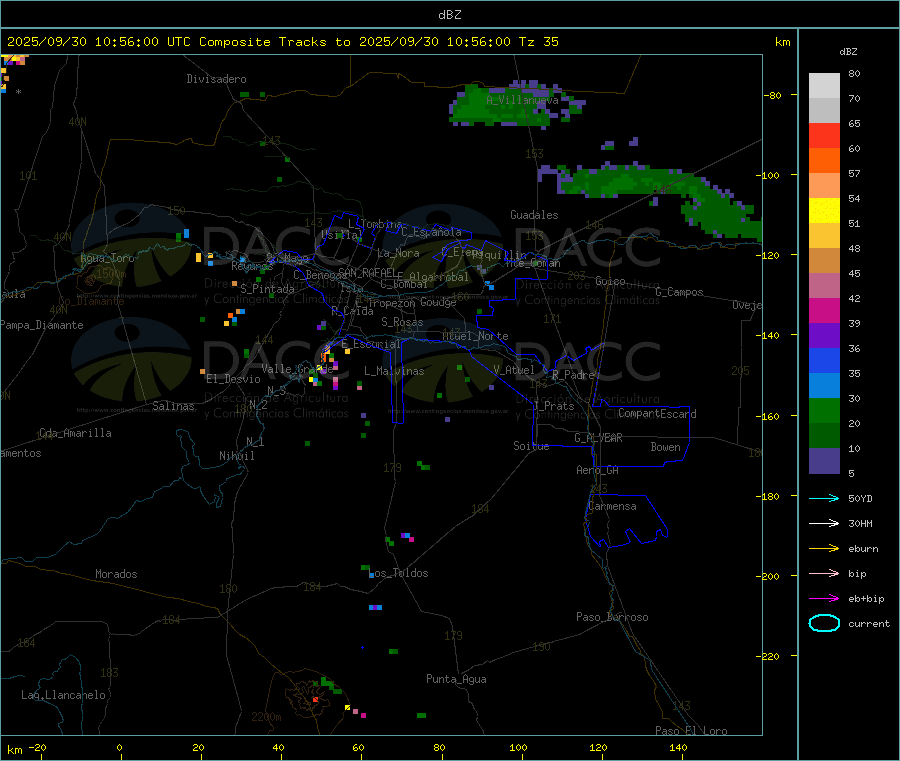This screenshot has height=761, width=900.
Task: Click the magenta eb+bip arrow icon
Action: 824,598
